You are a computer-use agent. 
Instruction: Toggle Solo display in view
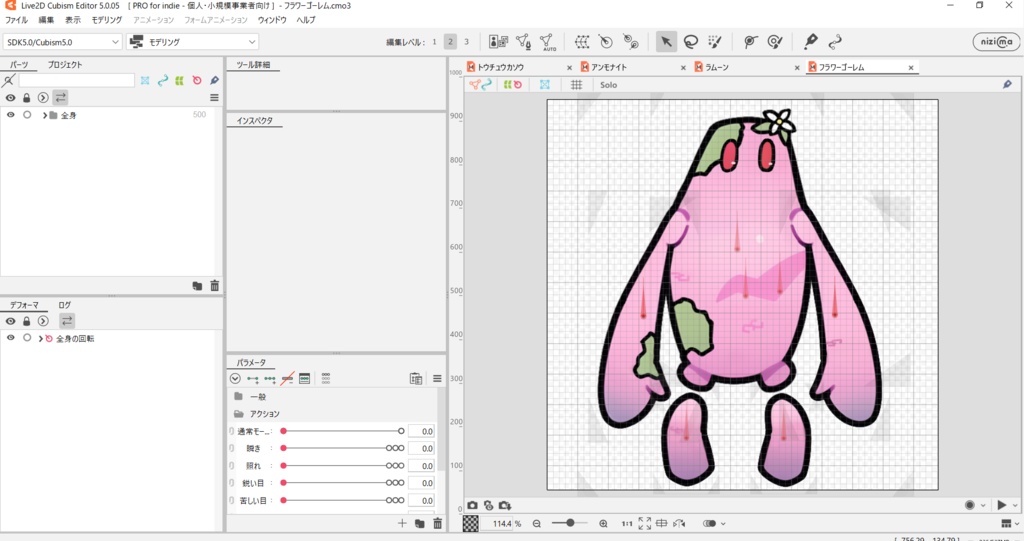pyautogui.click(x=609, y=85)
